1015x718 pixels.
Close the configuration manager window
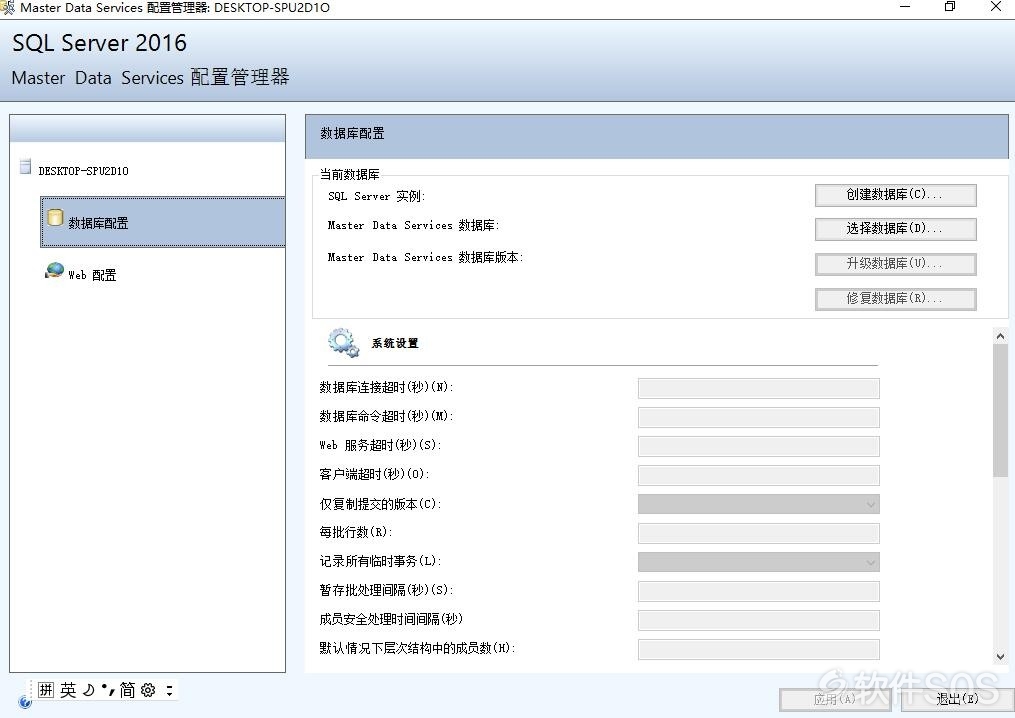[996, 7]
